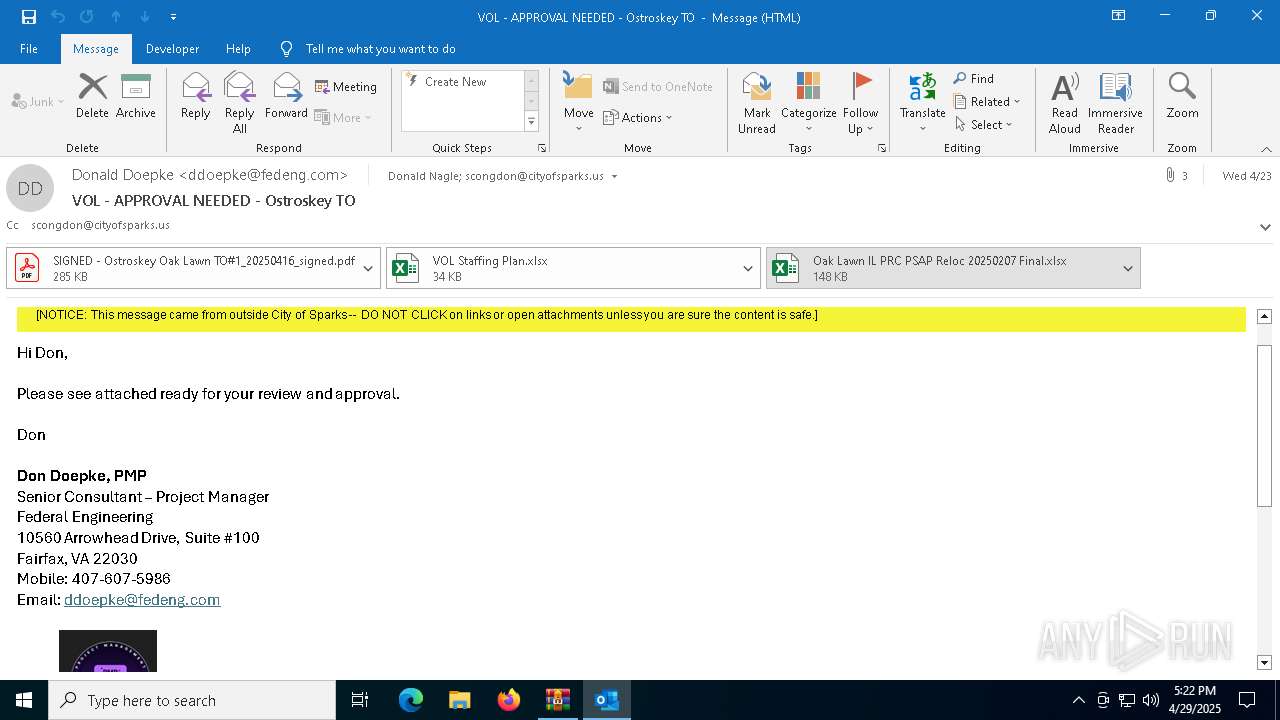Click message scrollbar down arrow
1280x720 pixels.
coord(1264,662)
